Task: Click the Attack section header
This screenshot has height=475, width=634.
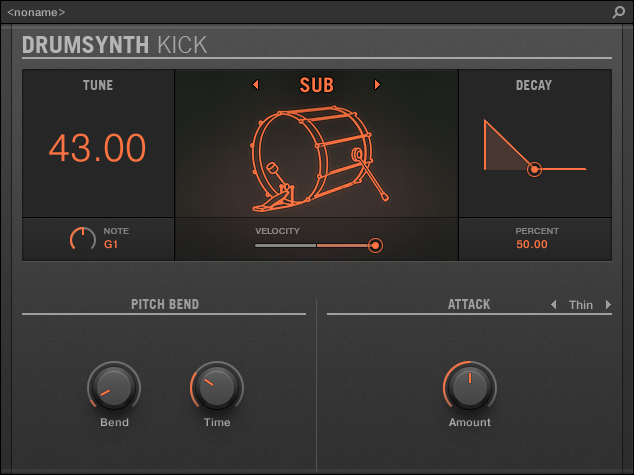Action: coord(469,304)
